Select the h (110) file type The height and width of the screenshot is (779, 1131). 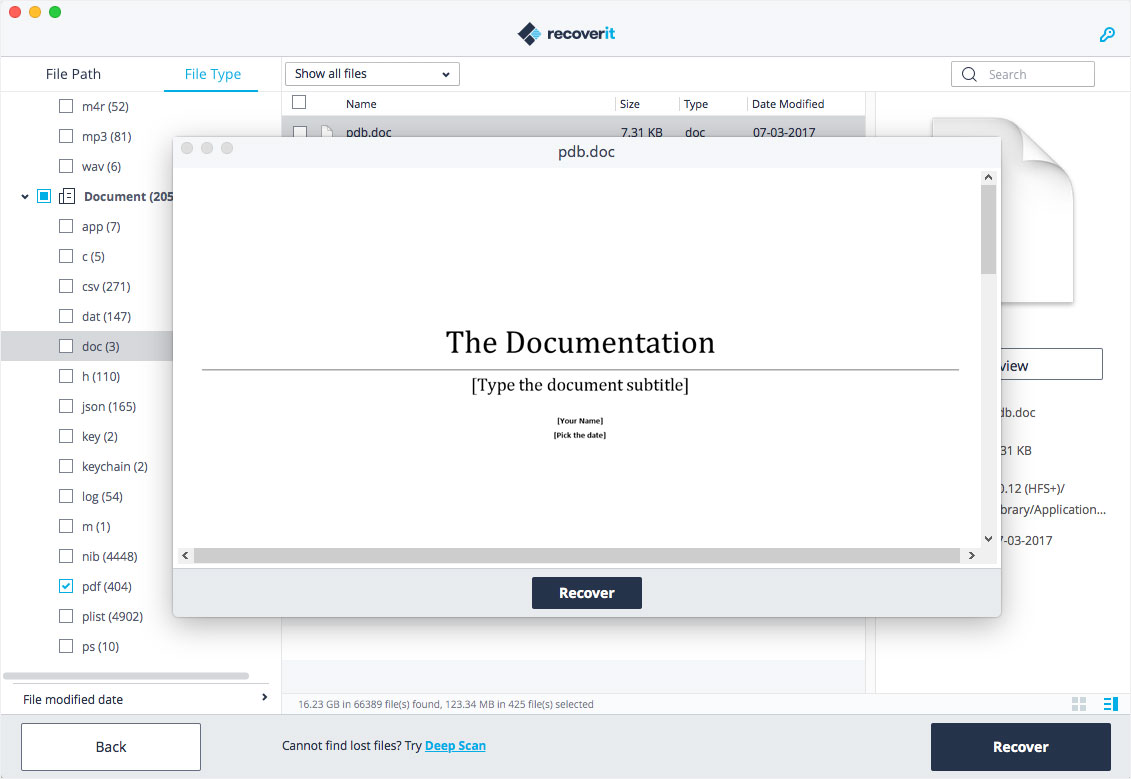pos(101,377)
